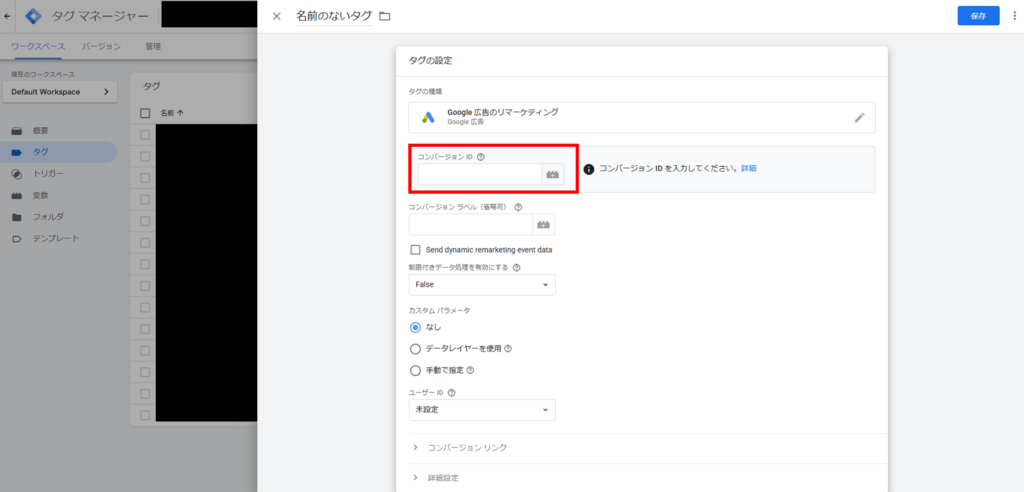The width and height of the screenshot is (1024, 492).
Task: Select the なし radio button
Action: [415, 327]
